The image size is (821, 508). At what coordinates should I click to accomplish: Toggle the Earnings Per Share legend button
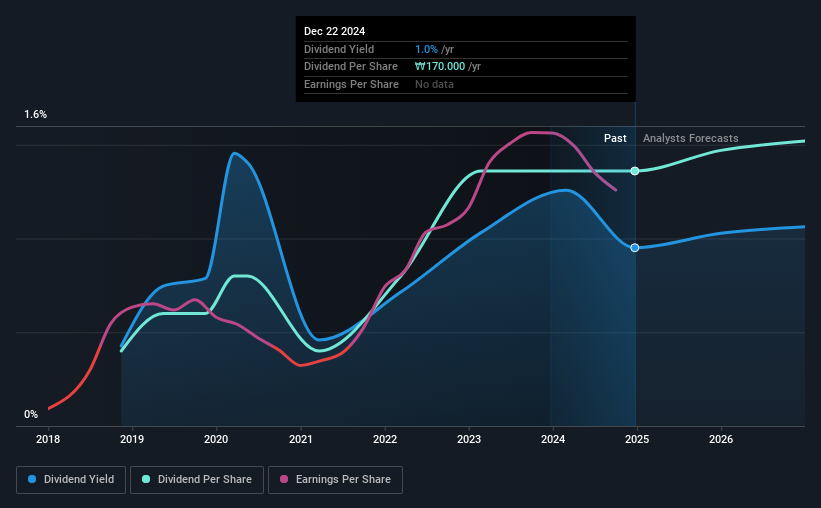click(x=335, y=480)
